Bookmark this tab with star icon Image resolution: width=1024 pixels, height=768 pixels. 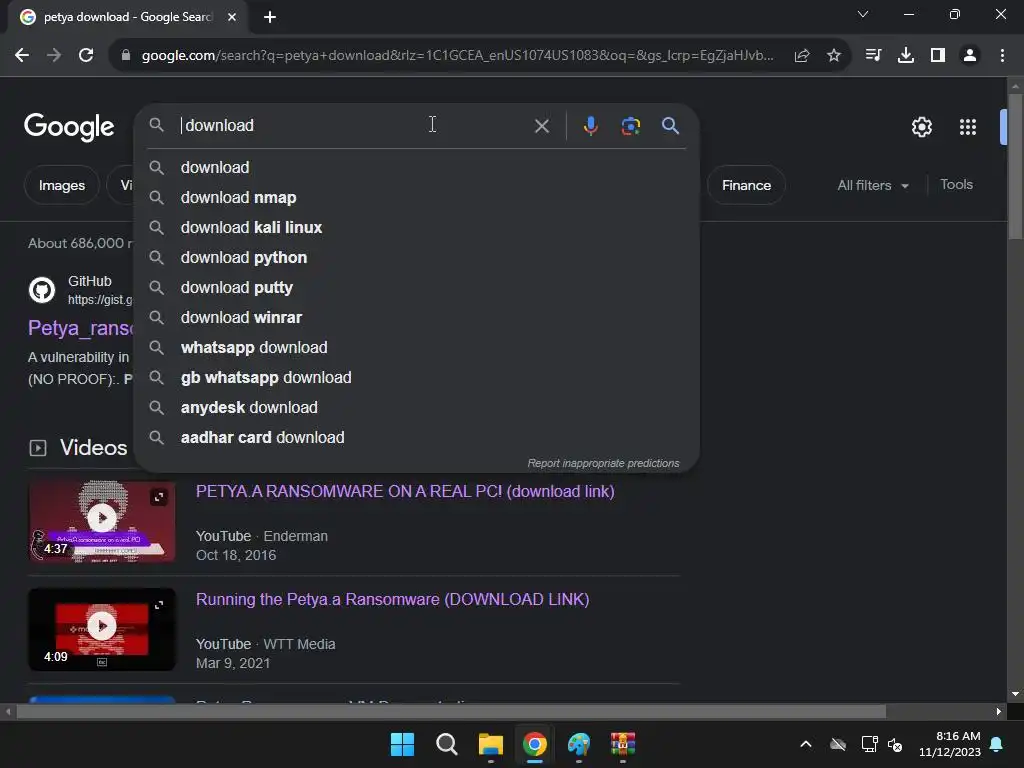834,56
